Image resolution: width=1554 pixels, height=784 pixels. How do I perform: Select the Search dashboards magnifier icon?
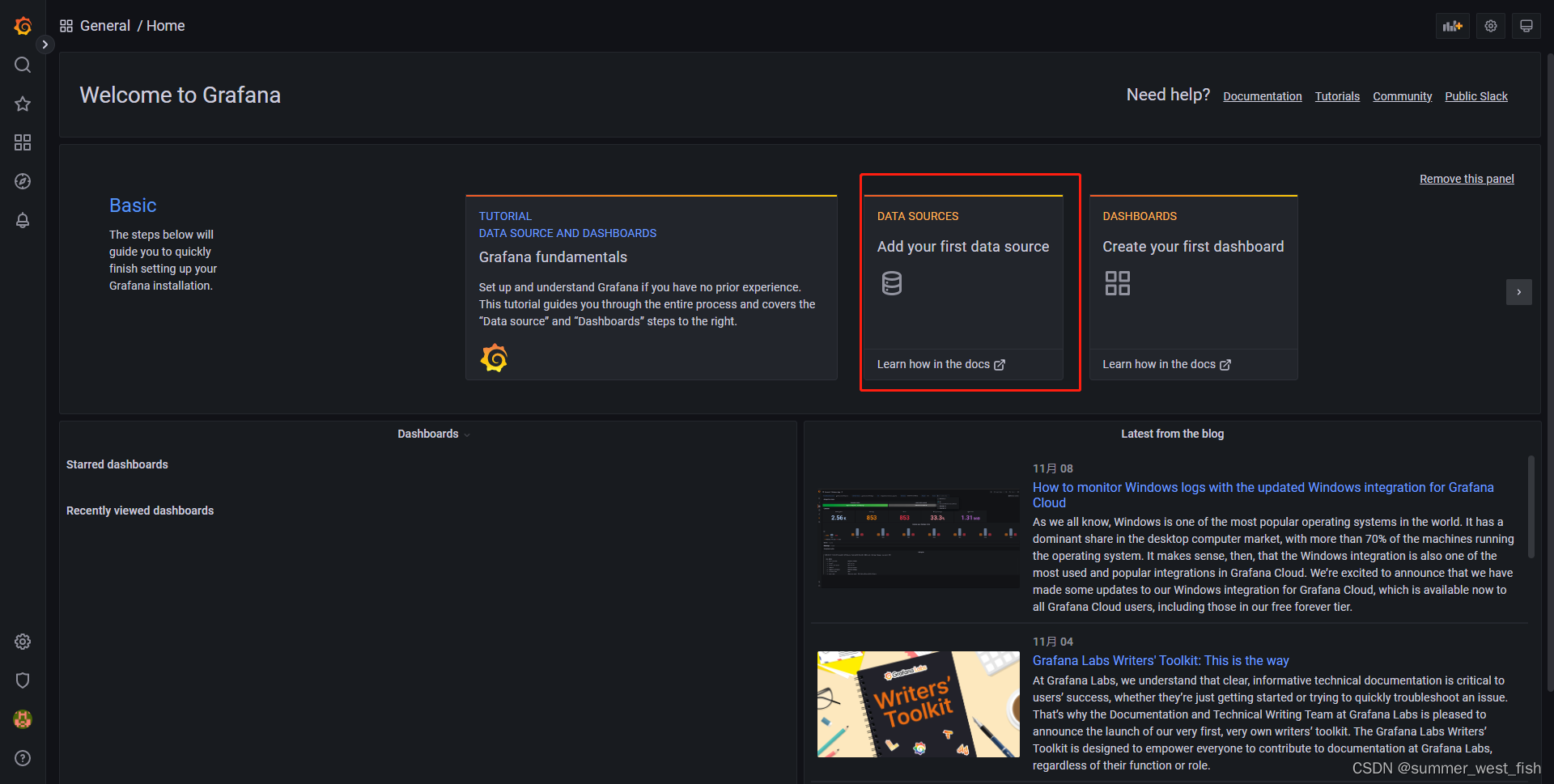pos(22,65)
